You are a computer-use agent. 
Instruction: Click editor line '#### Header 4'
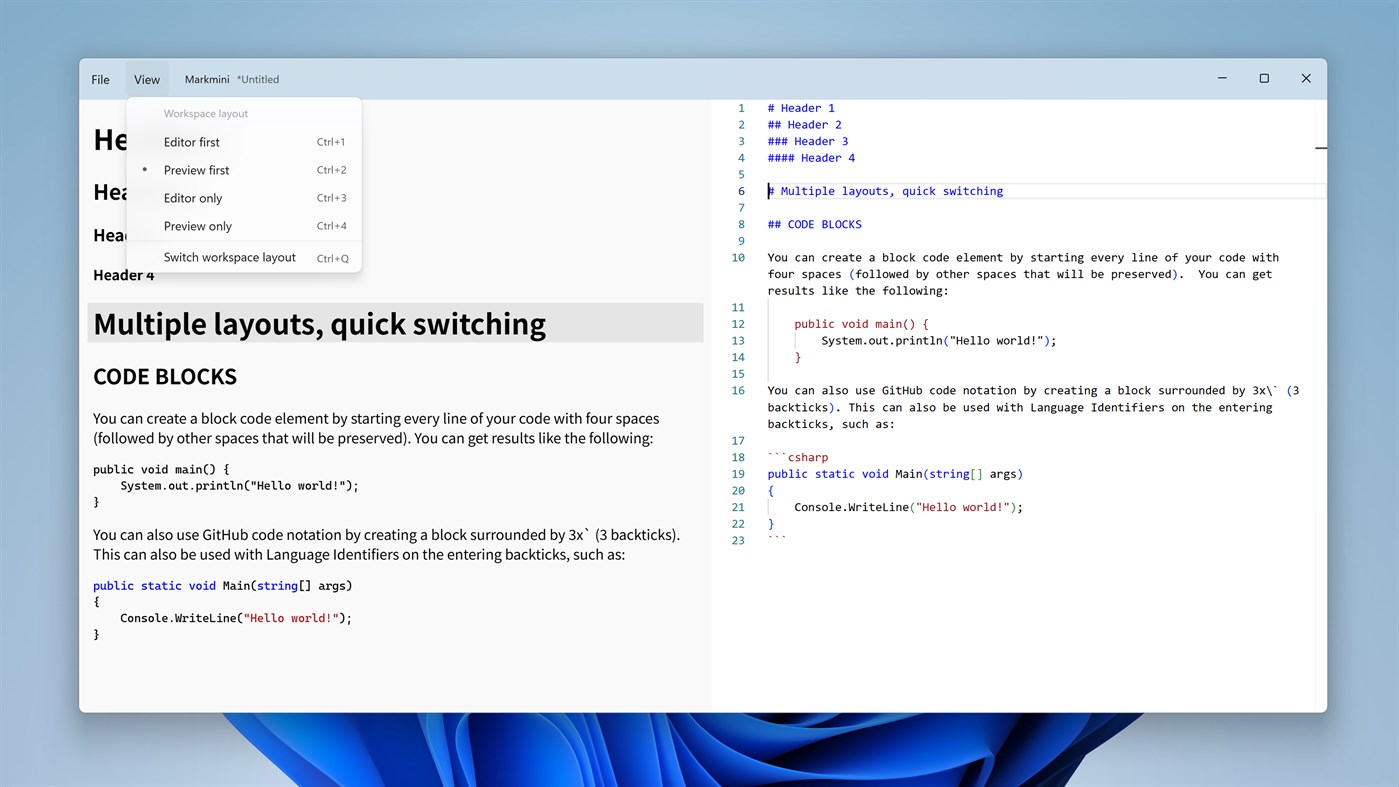point(811,158)
